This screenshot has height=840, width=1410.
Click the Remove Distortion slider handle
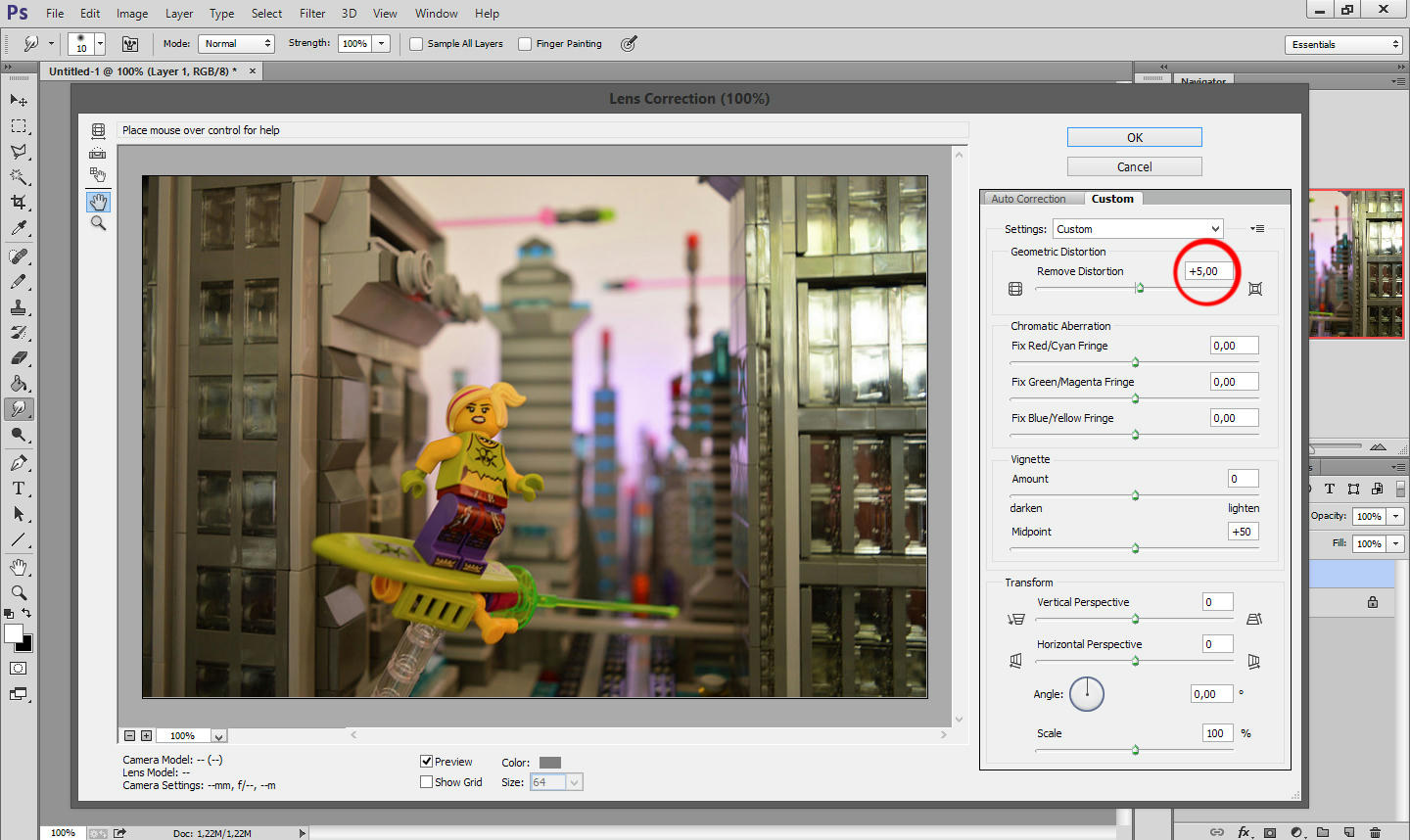(x=1140, y=288)
